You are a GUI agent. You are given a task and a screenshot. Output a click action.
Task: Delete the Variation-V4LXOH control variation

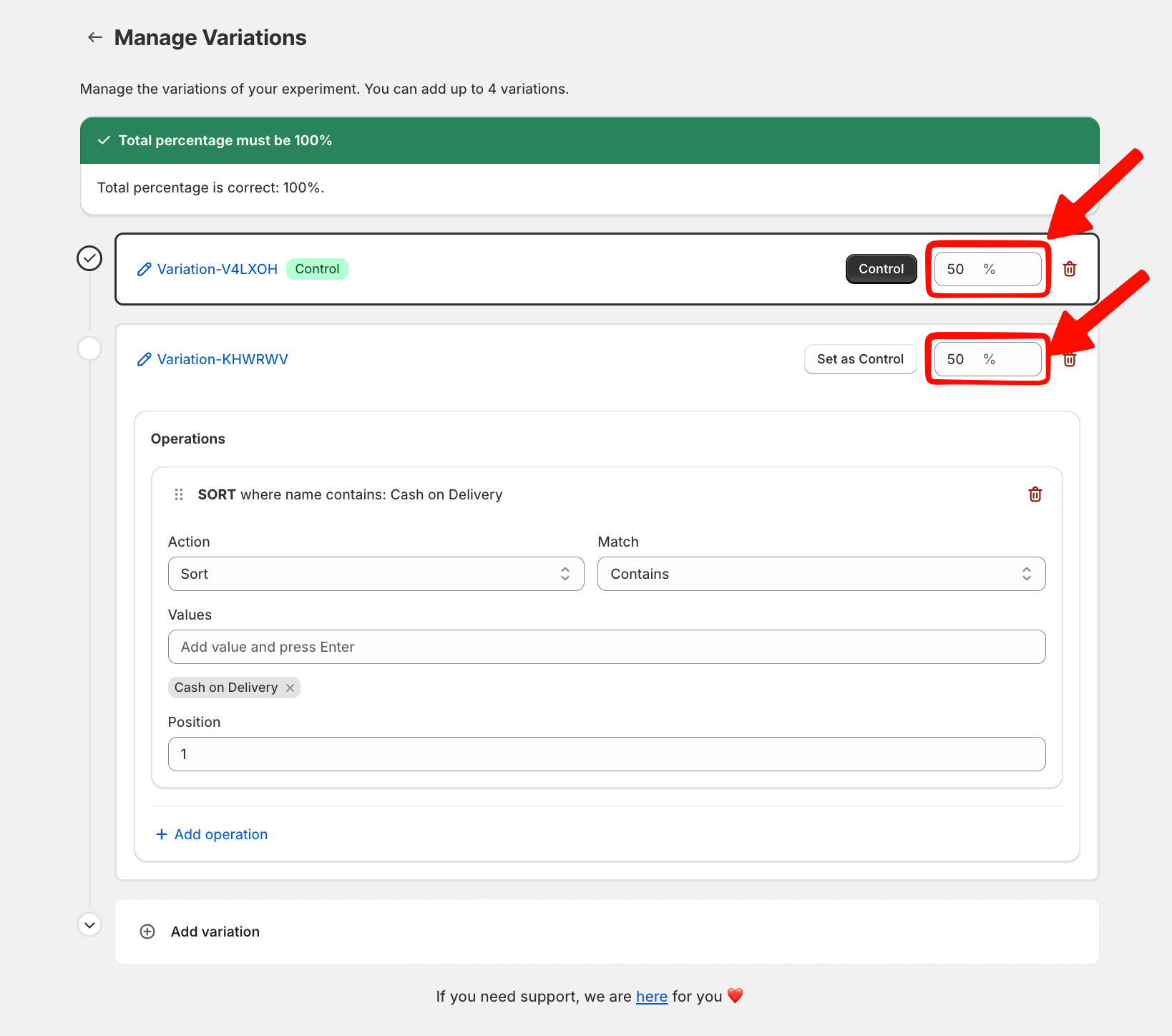click(x=1070, y=269)
